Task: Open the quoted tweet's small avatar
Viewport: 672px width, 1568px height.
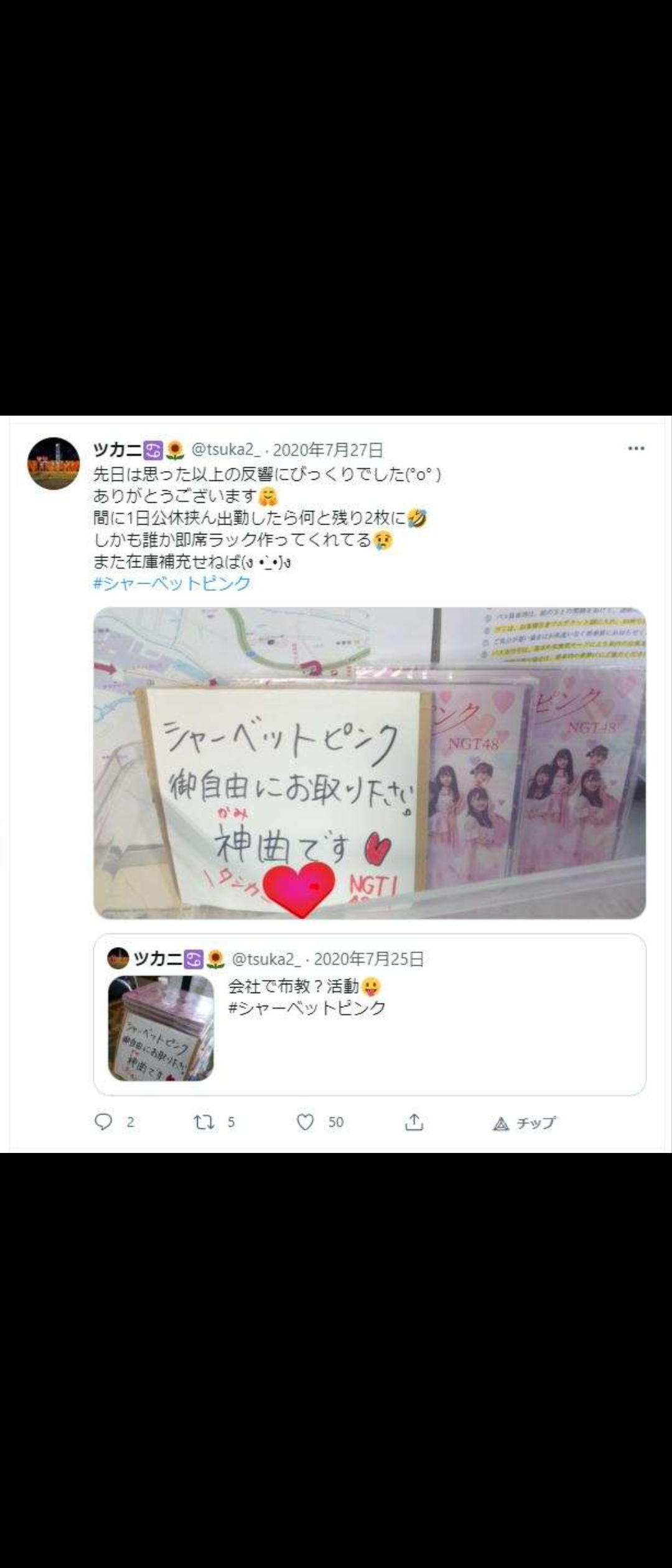Action: point(118,959)
